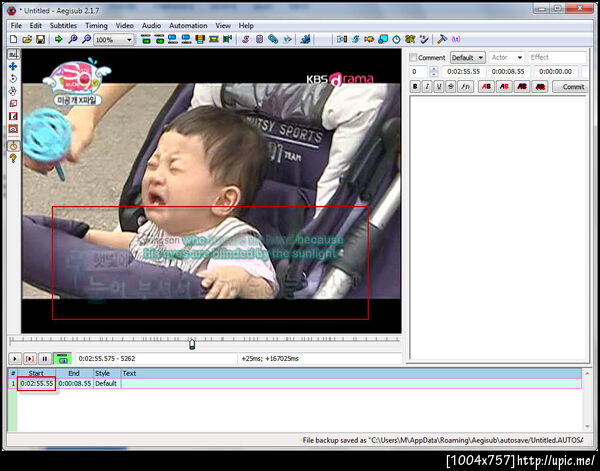Increase the layer number spinner
600x471 pixels.
[434, 69]
